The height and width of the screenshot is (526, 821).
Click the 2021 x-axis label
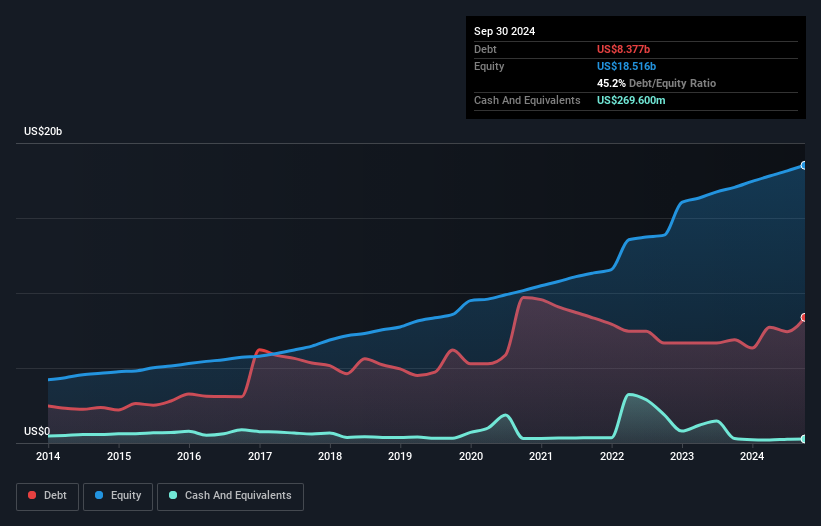[x=541, y=456]
